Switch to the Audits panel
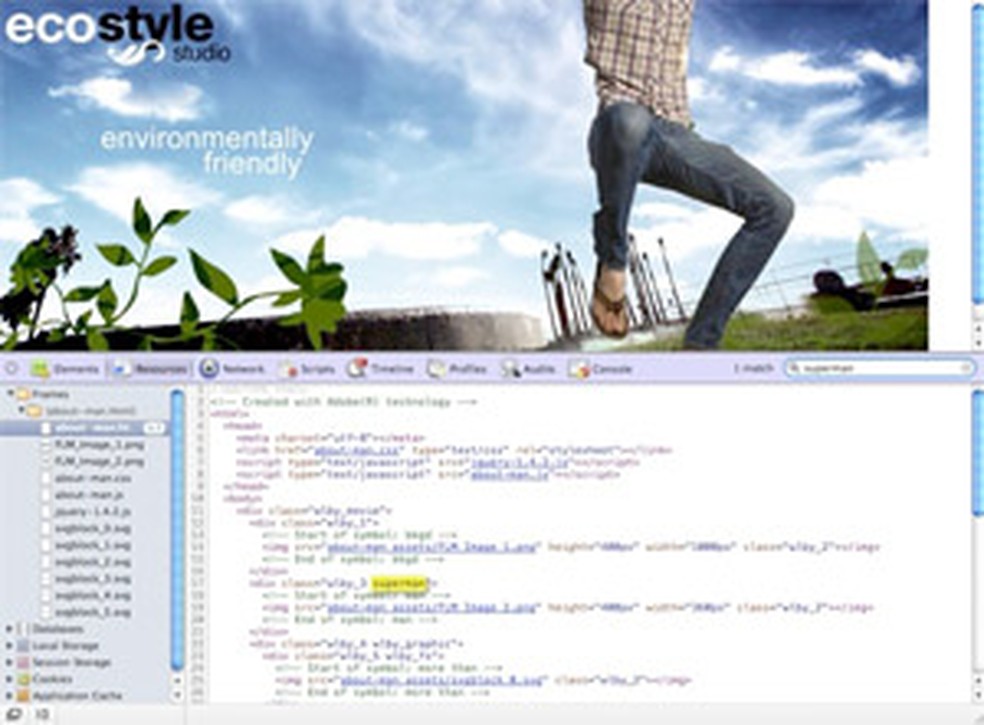The image size is (984, 725). (x=528, y=368)
